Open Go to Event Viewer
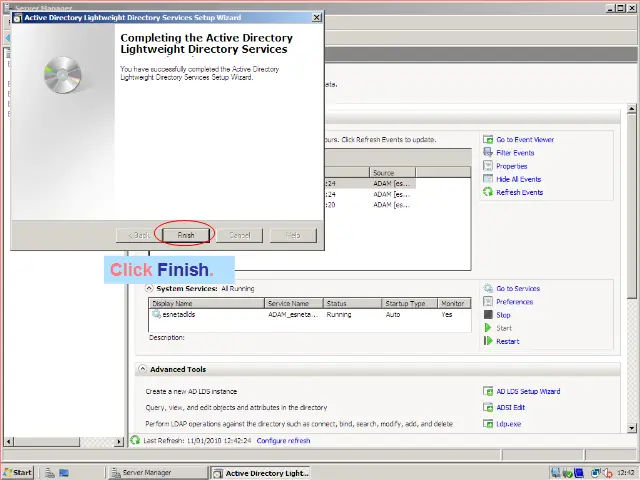Viewport: 640px width, 480px height. (525, 140)
